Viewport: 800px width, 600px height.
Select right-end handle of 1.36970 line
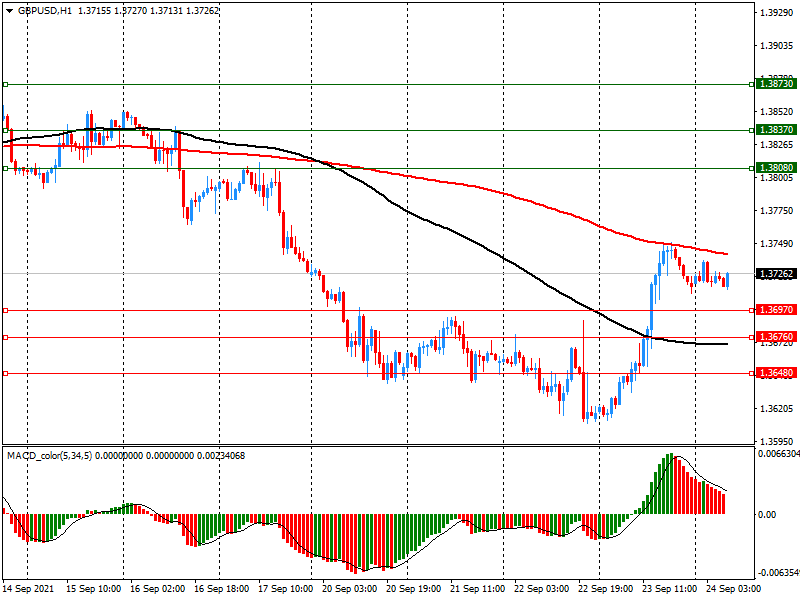tap(752, 310)
